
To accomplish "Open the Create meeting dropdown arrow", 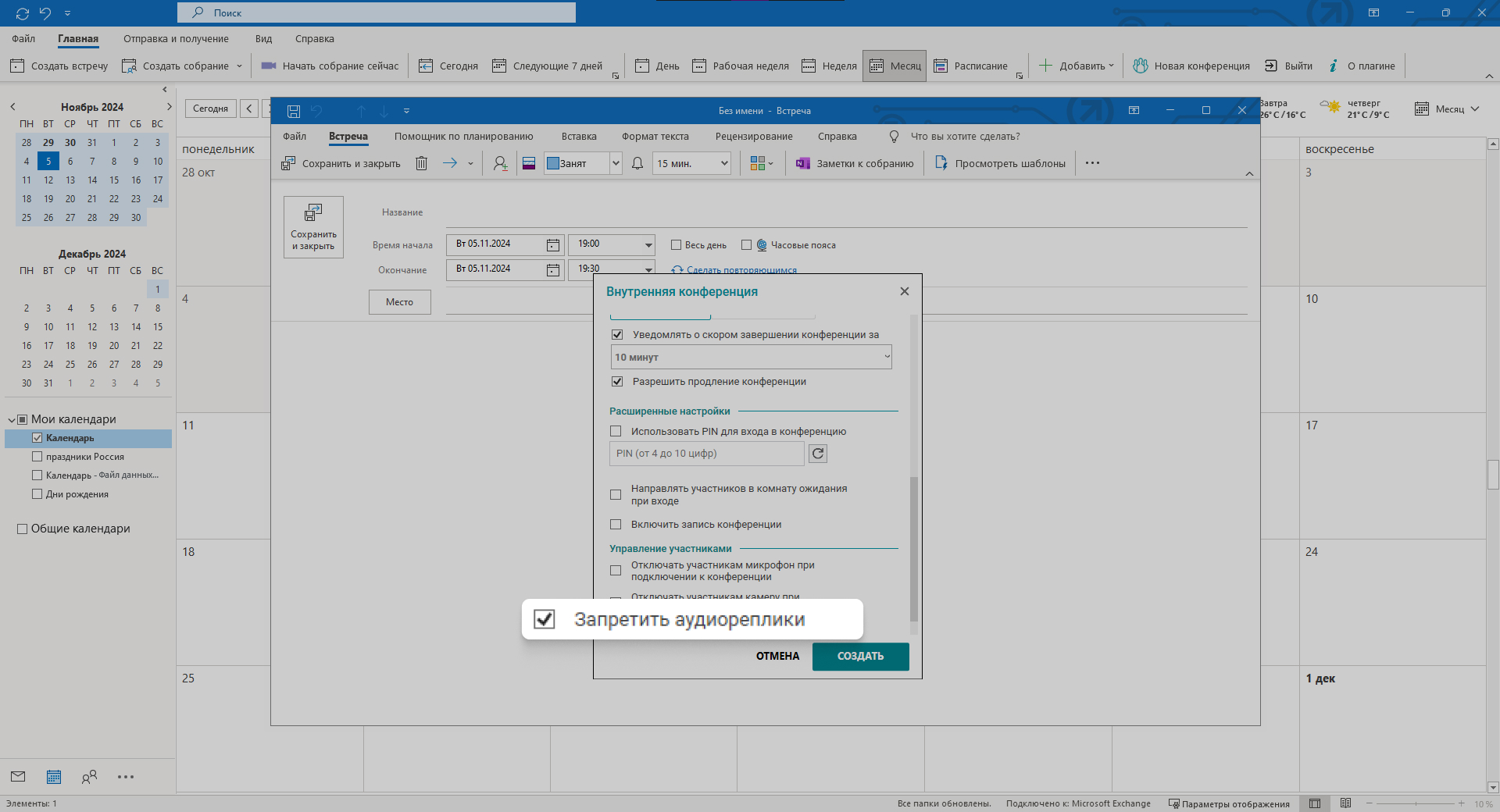I will point(239,66).
